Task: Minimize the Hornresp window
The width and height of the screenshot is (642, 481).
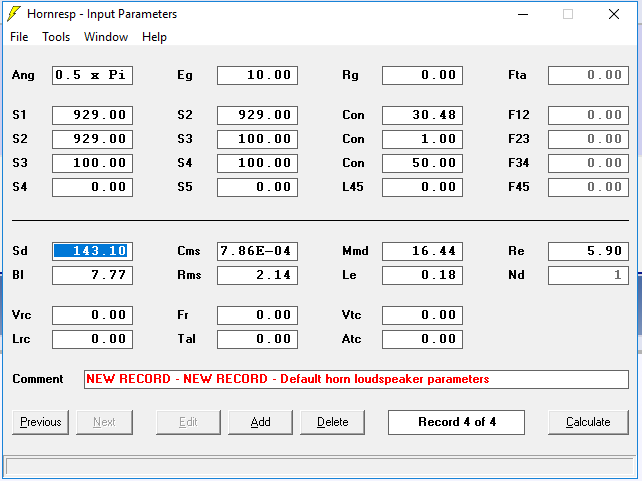Action: coord(523,14)
